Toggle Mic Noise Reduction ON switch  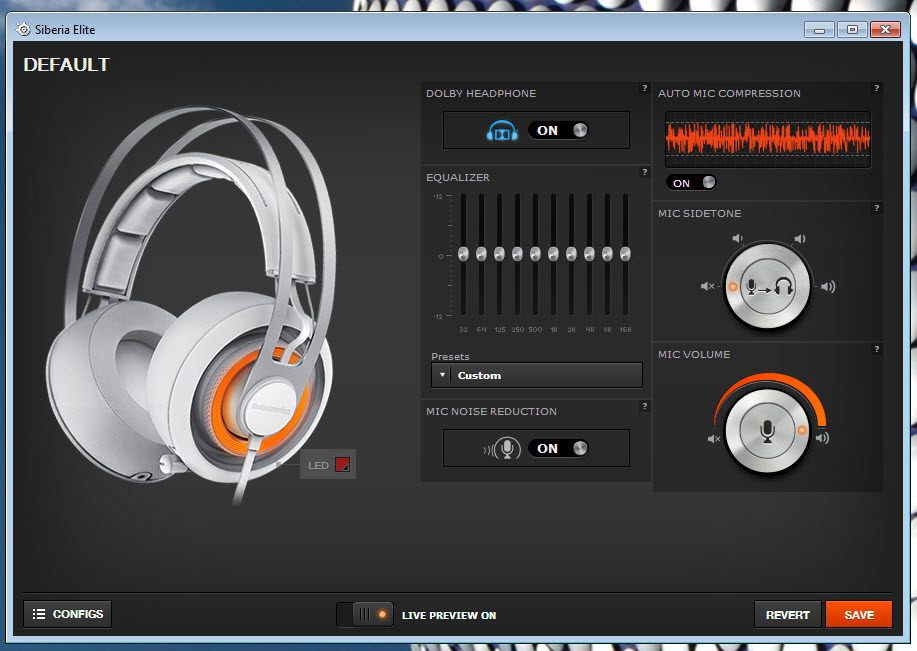click(x=559, y=449)
